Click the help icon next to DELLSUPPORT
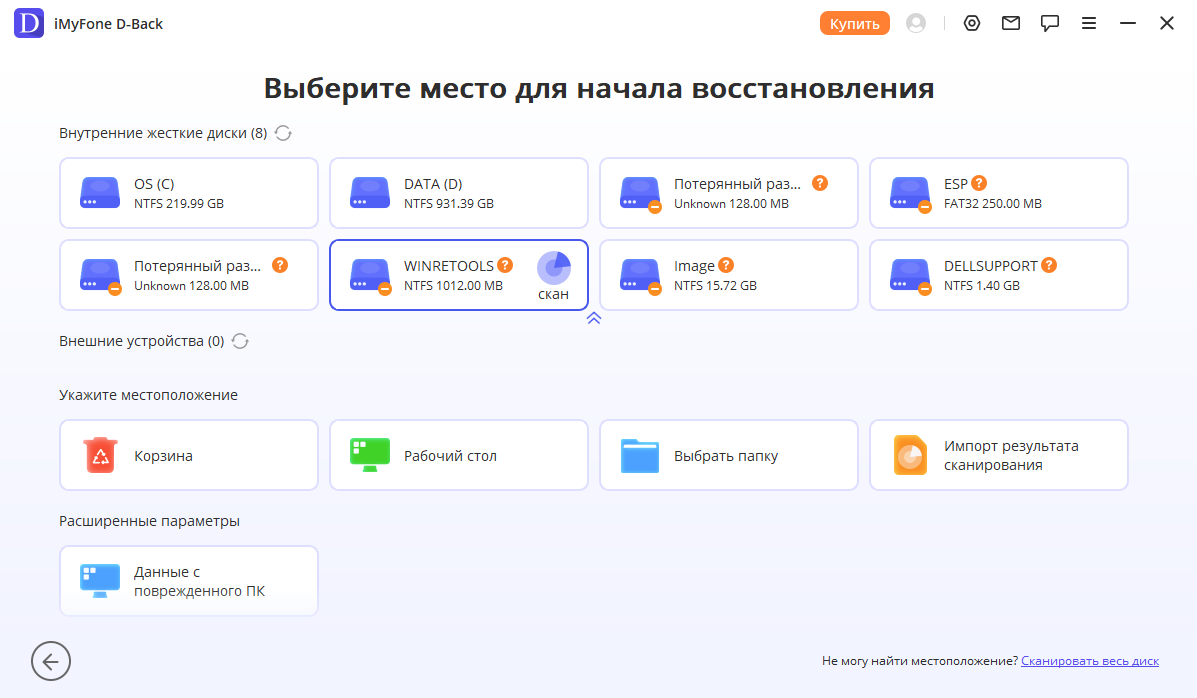 pyautogui.click(x=1049, y=265)
